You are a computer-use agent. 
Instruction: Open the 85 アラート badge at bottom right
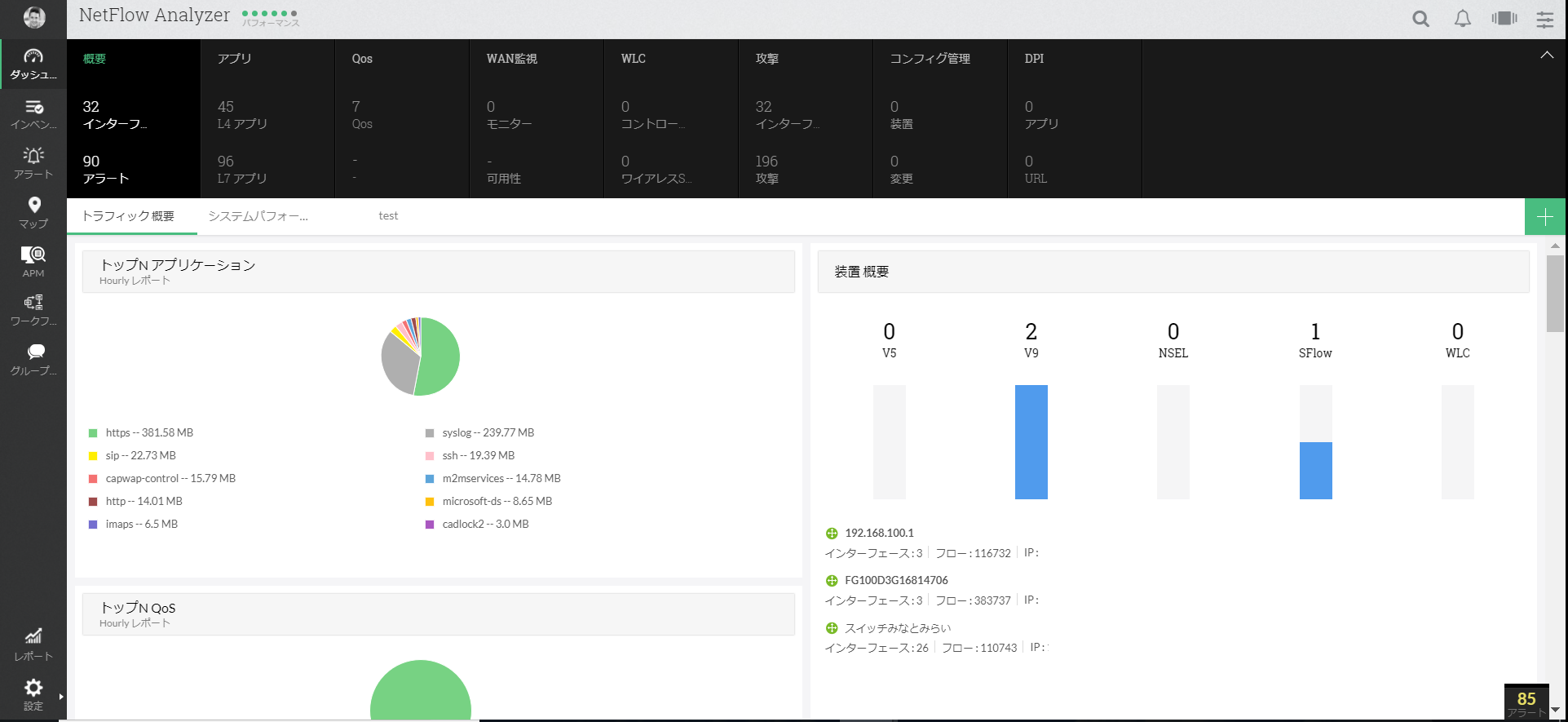point(1526,702)
